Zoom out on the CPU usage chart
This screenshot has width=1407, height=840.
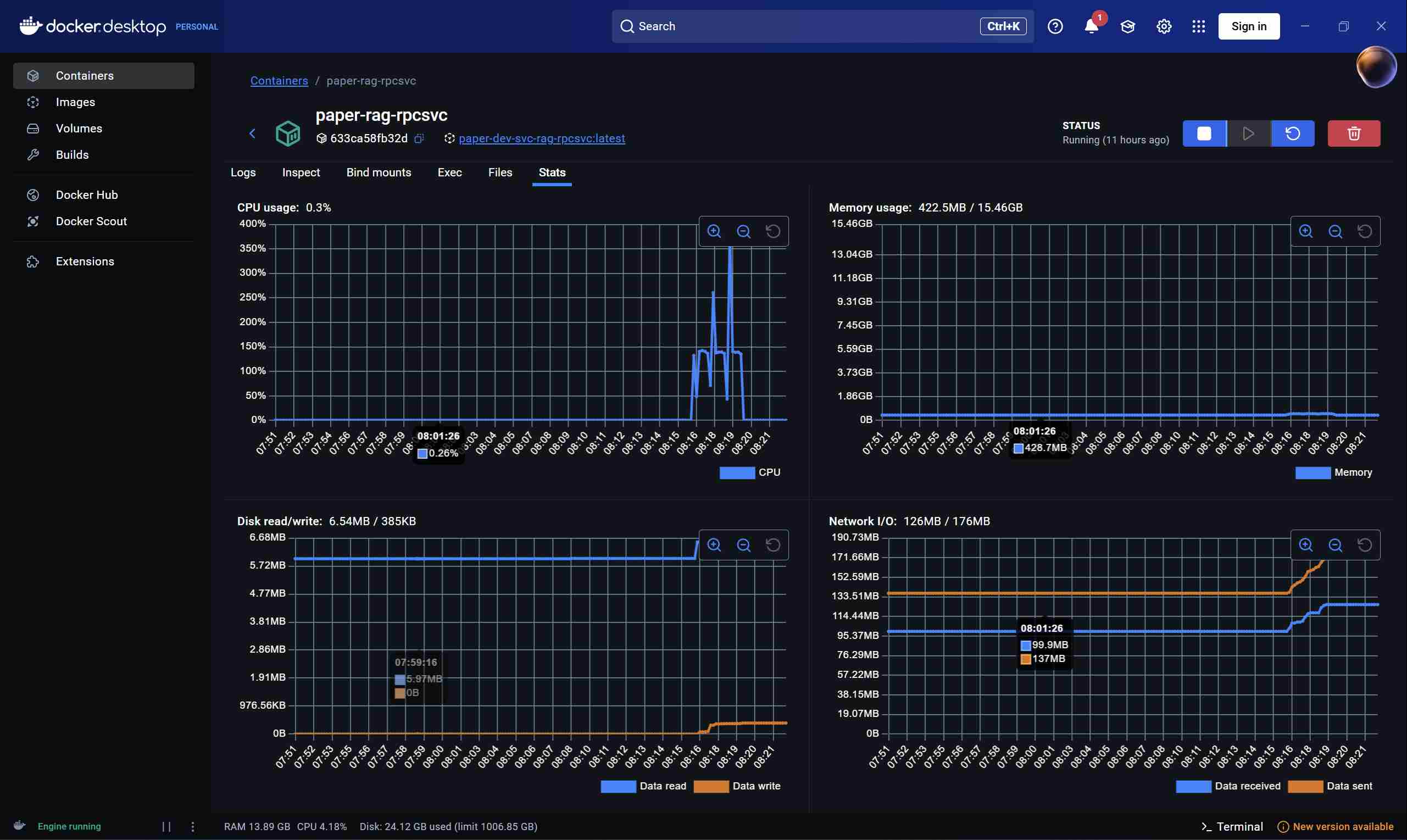click(744, 231)
